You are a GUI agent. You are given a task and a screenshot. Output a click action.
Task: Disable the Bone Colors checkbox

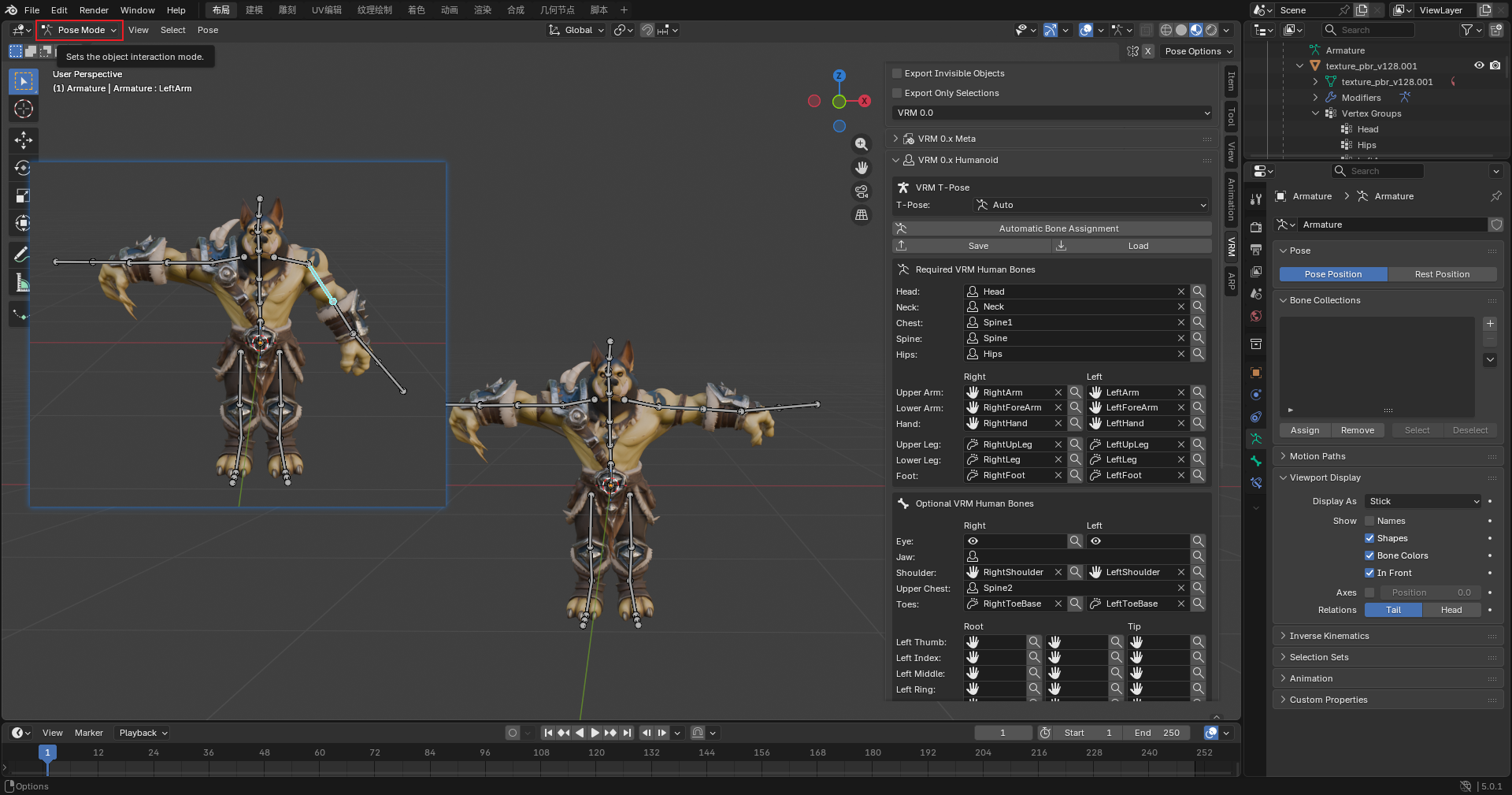tap(1369, 555)
